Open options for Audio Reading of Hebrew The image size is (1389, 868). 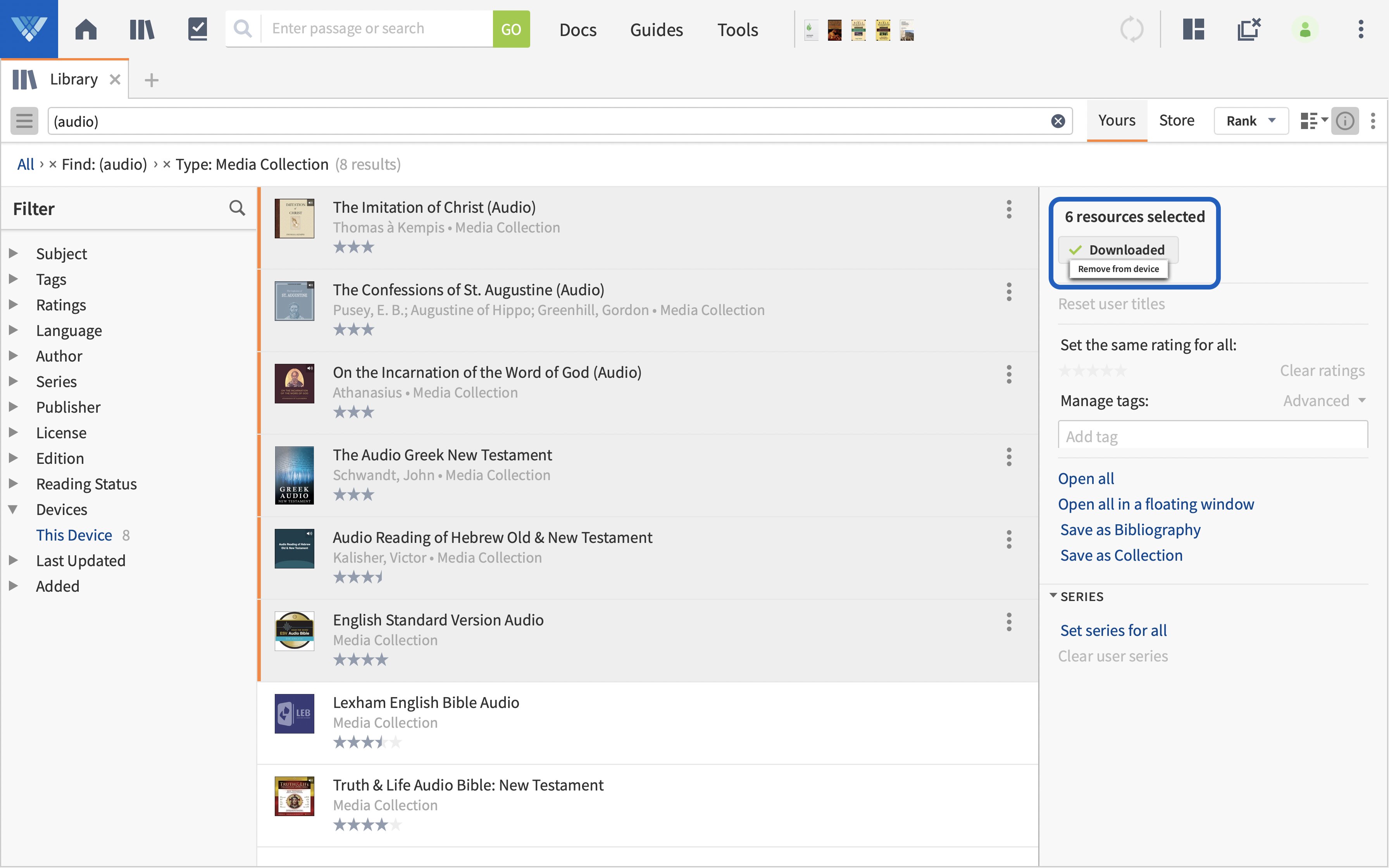point(1008,539)
